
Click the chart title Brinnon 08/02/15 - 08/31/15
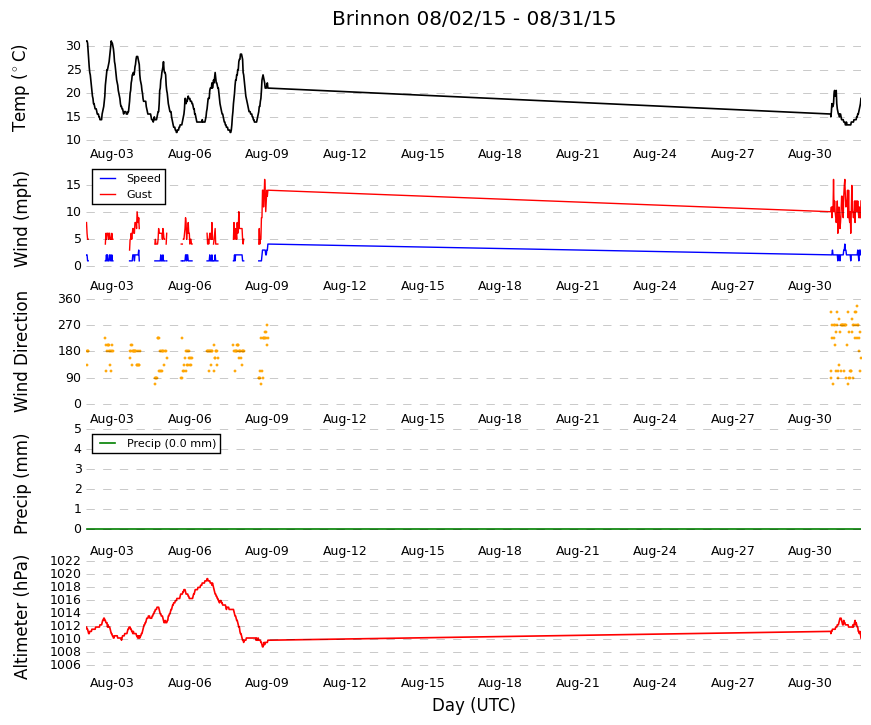click(474, 18)
